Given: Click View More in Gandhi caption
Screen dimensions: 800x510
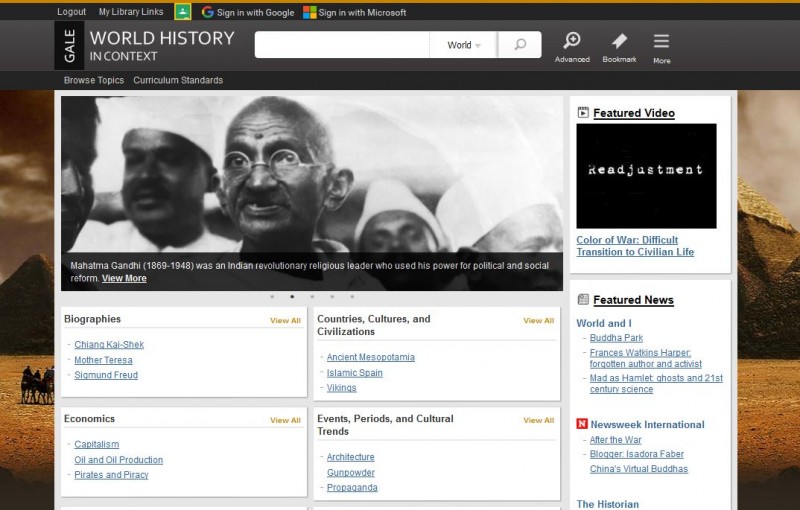Looking at the screenshot, I should coord(124,278).
